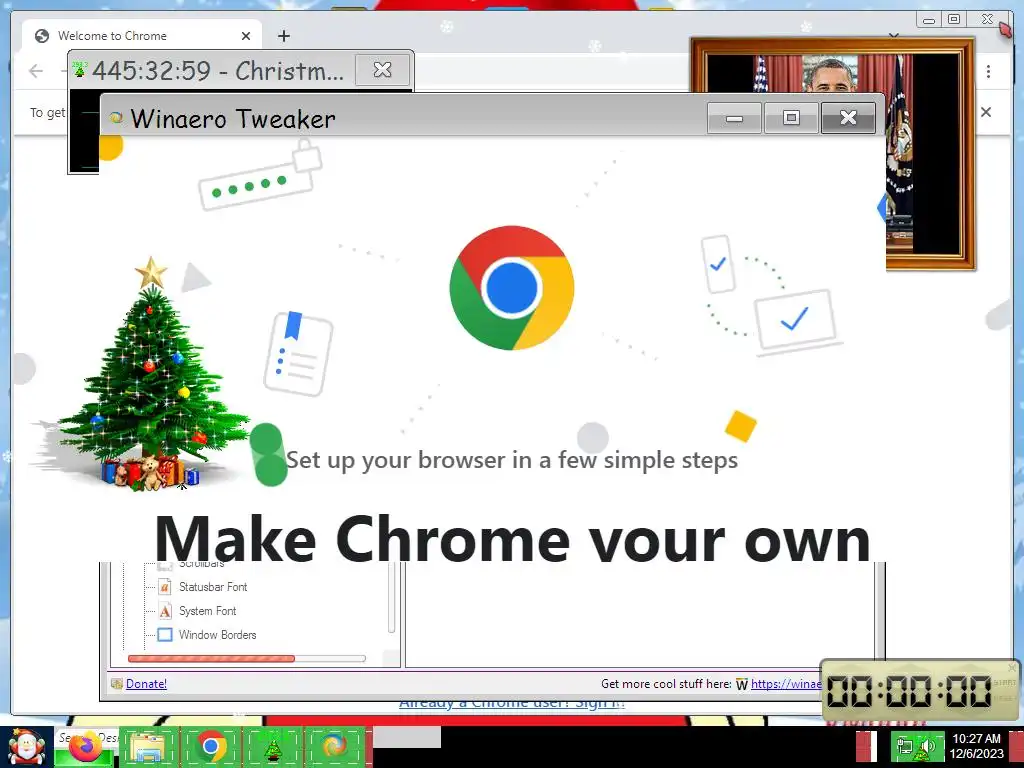The height and width of the screenshot is (768, 1024).
Task: Maximize the Winaero Tweaker window
Action: click(x=791, y=118)
